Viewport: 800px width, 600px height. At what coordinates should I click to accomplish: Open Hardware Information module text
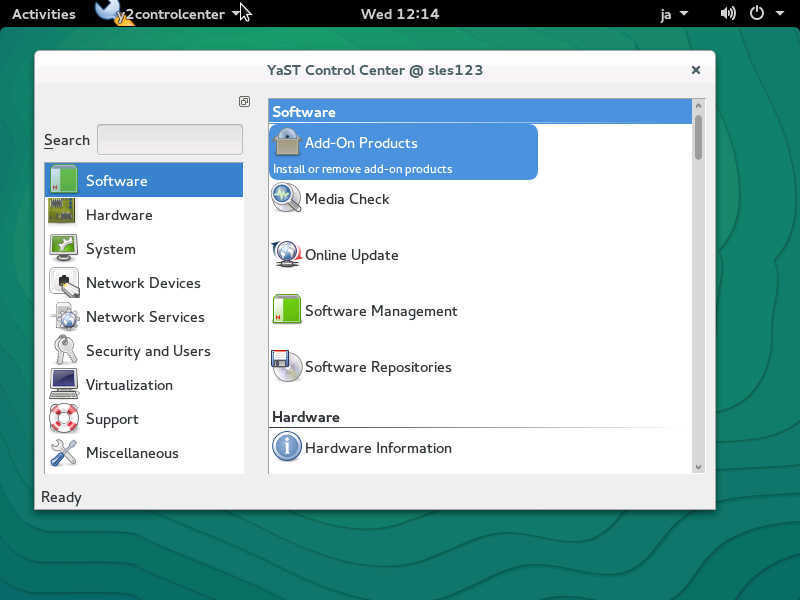point(378,448)
